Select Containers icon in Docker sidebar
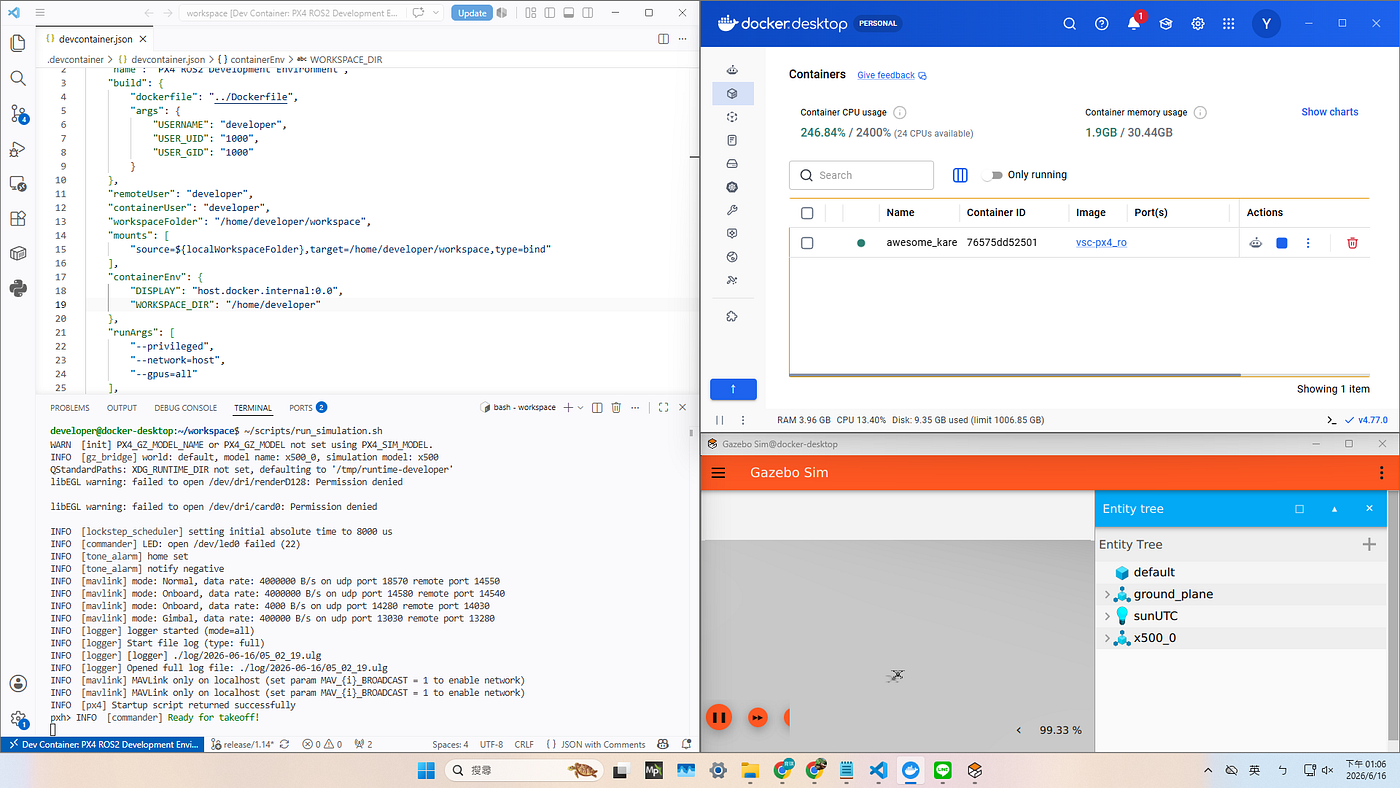Screen dimensions: 1400x788 732,94
